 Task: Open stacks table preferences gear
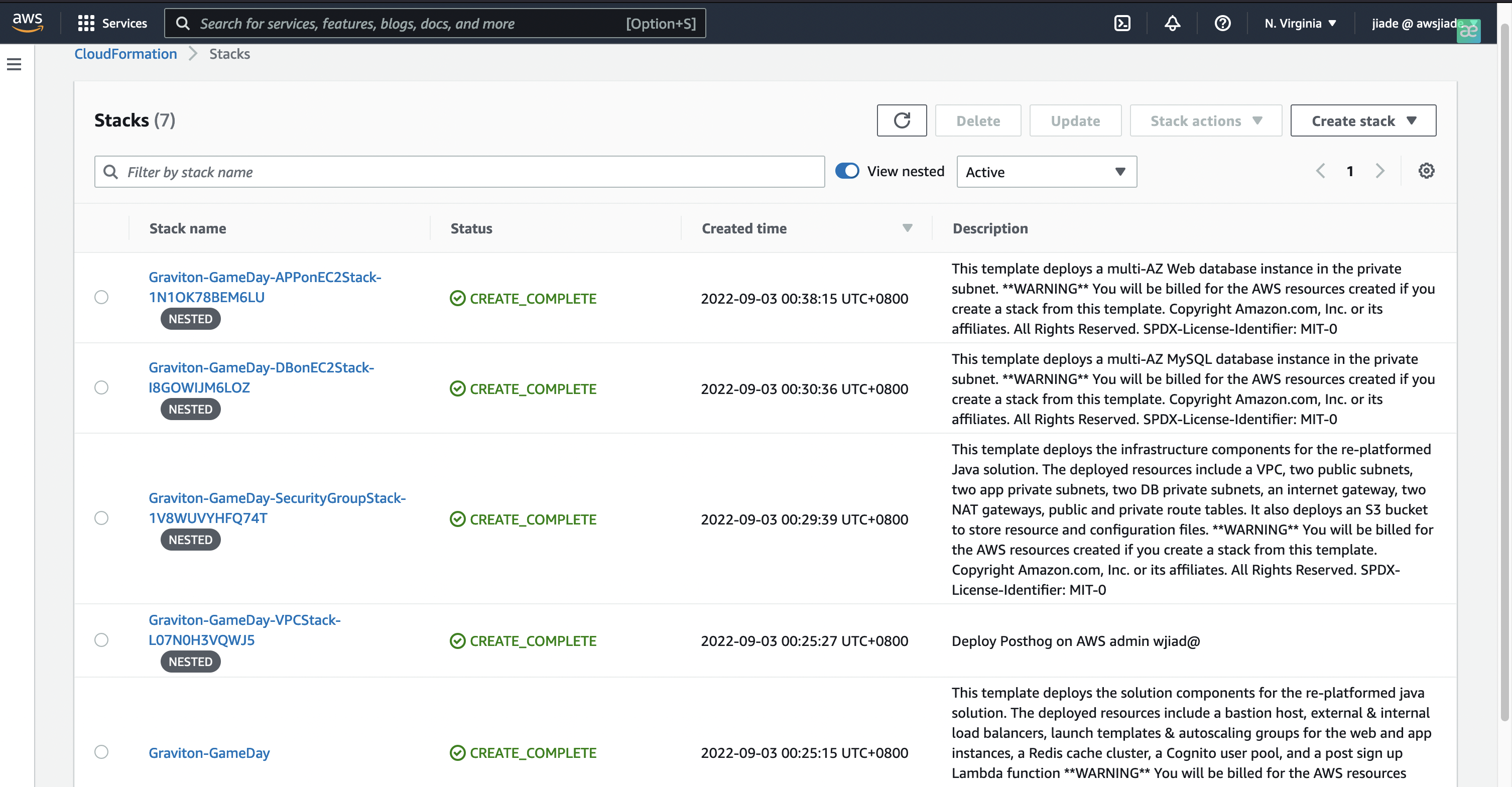[x=1427, y=171]
